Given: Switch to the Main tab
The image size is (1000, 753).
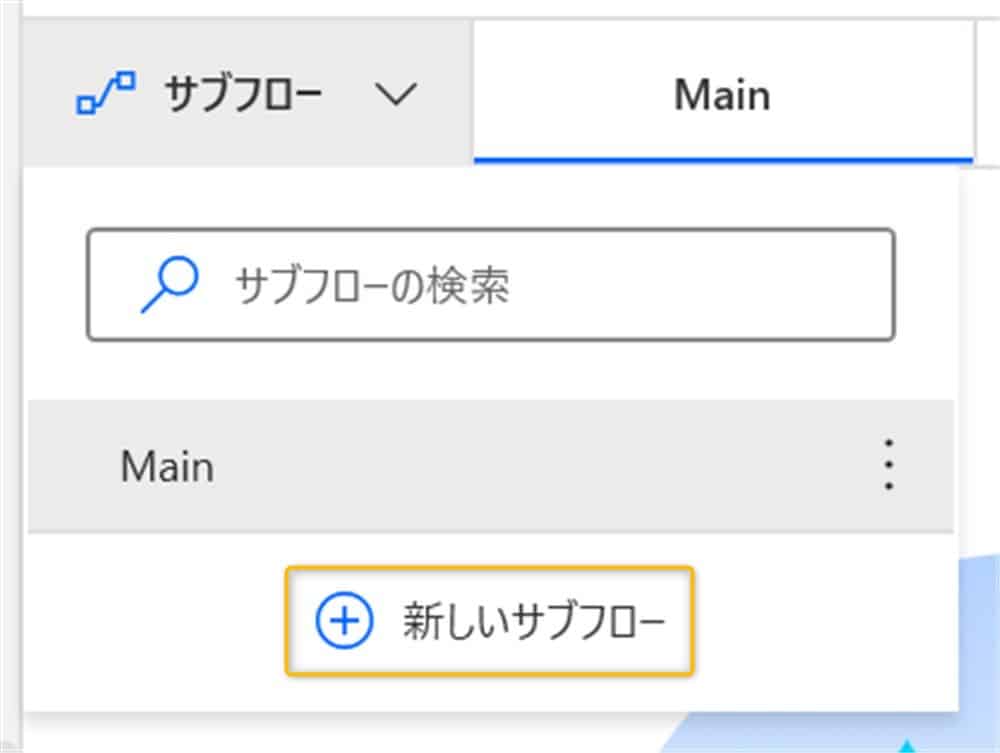Looking at the screenshot, I should point(722,93).
